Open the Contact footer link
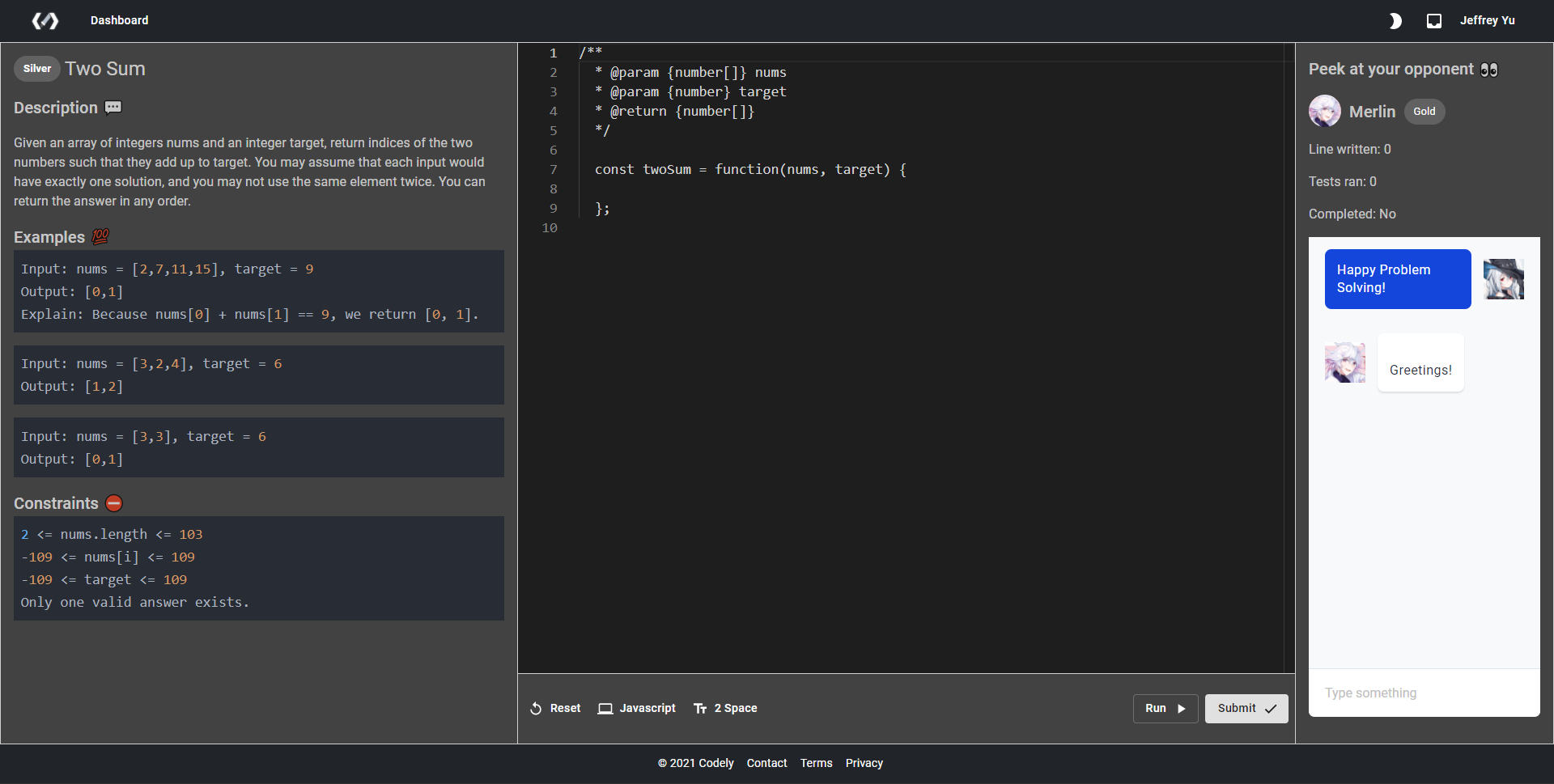 pyautogui.click(x=766, y=763)
